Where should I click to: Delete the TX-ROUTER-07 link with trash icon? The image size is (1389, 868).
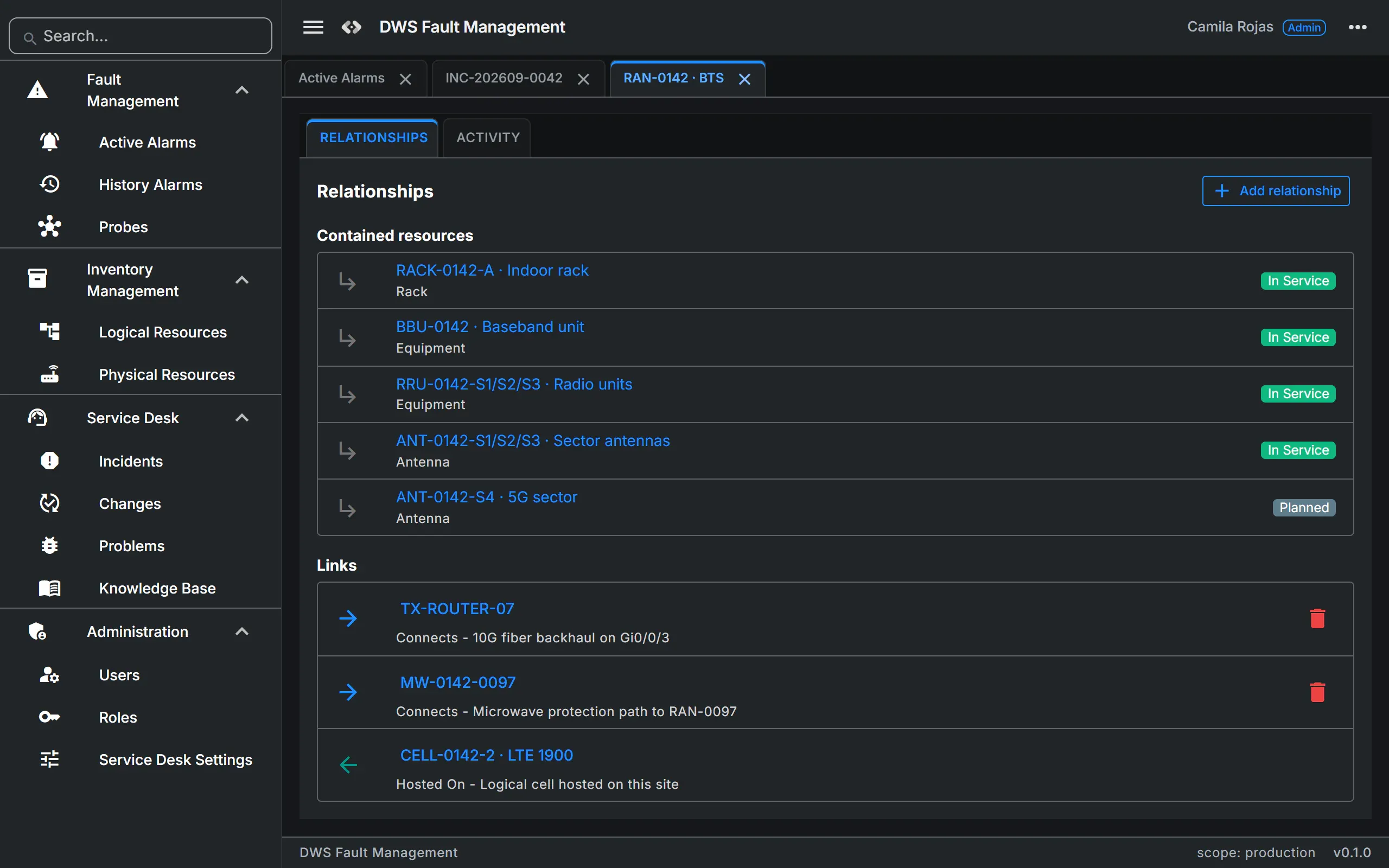1317,619
